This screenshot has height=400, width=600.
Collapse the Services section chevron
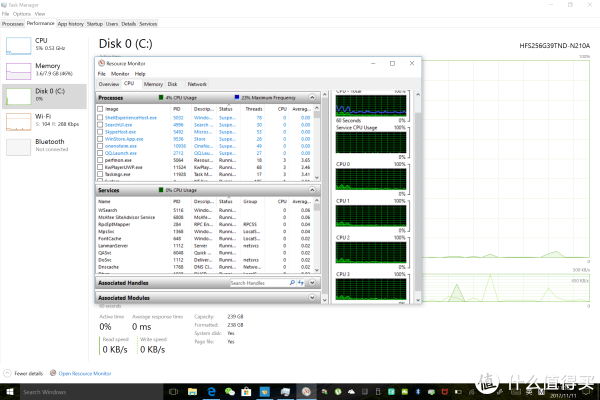[312, 190]
